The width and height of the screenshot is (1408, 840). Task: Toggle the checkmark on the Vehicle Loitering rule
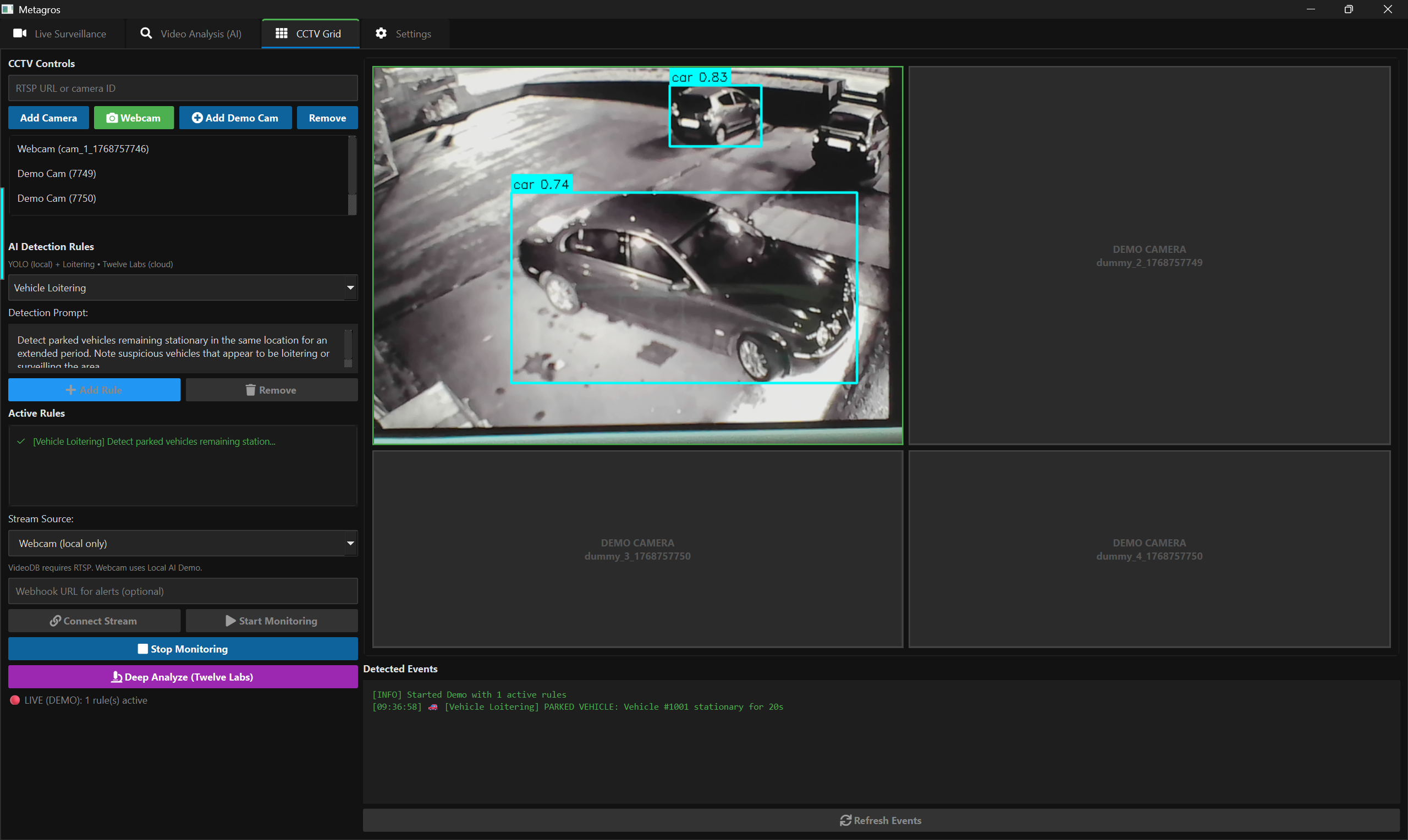(x=20, y=441)
